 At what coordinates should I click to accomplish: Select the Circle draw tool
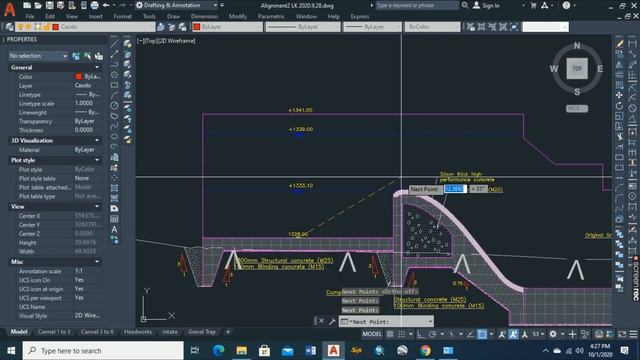pos(115,105)
